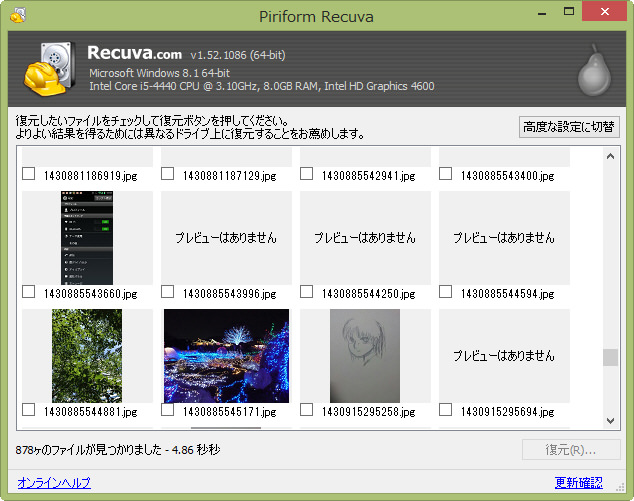Viewport: 634px width, 501px height.
Task: Tick the checkbox for 1430885543660.jpg
Action: tap(28, 292)
